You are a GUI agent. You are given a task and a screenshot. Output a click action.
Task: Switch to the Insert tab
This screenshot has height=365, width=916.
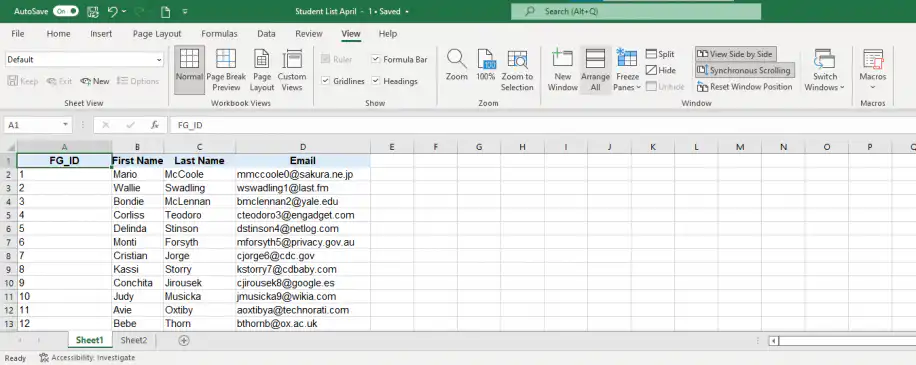coord(101,34)
